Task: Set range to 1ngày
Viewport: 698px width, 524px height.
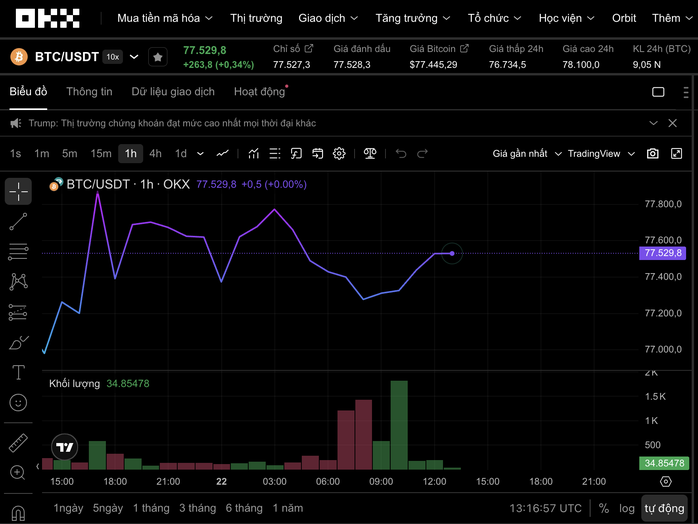Action: coord(68,508)
